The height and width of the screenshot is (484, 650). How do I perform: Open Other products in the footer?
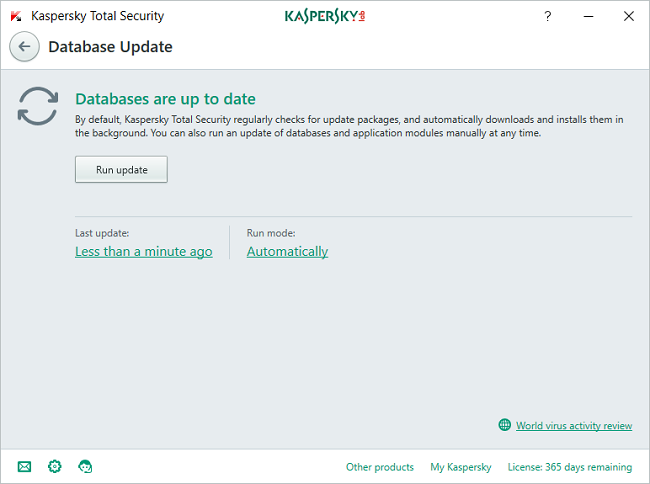pos(379,467)
